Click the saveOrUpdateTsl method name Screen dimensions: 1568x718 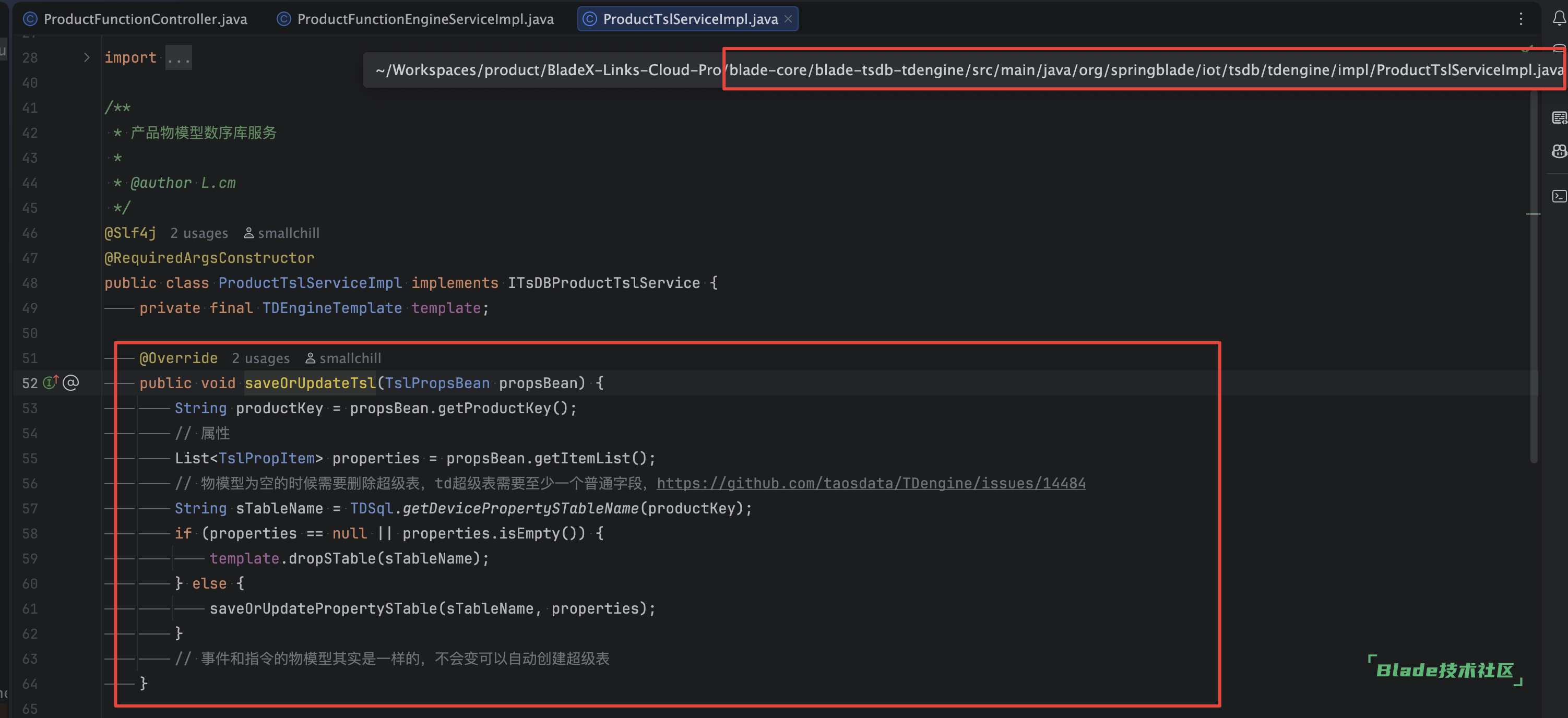coord(311,382)
